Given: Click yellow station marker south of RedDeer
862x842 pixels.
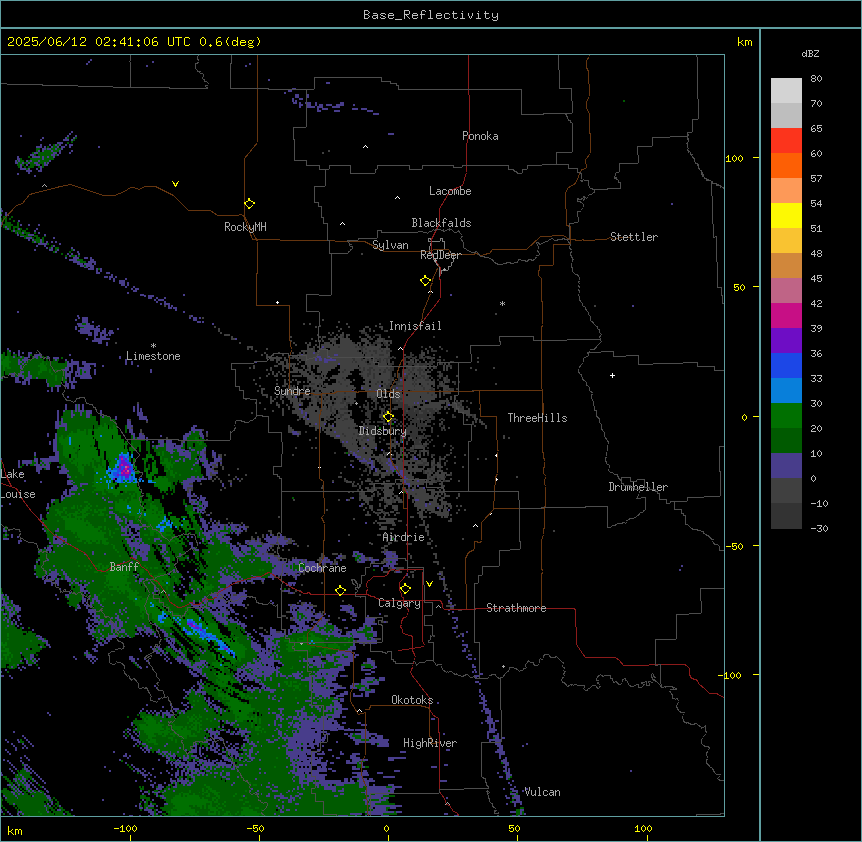Looking at the screenshot, I should (x=425, y=281).
